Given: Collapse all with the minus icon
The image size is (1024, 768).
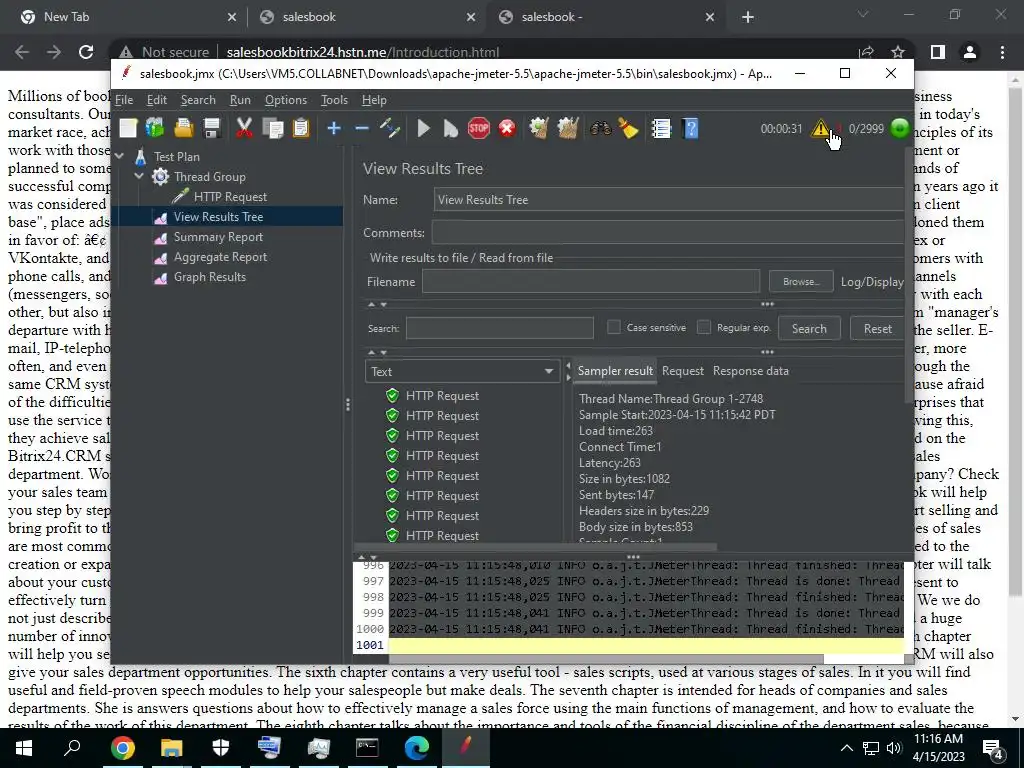Looking at the screenshot, I should [x=362, y=128].
